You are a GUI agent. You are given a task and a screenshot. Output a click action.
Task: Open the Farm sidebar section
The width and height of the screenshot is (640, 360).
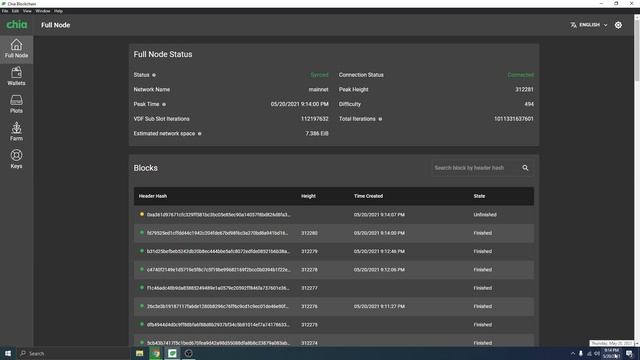point(16,132)
